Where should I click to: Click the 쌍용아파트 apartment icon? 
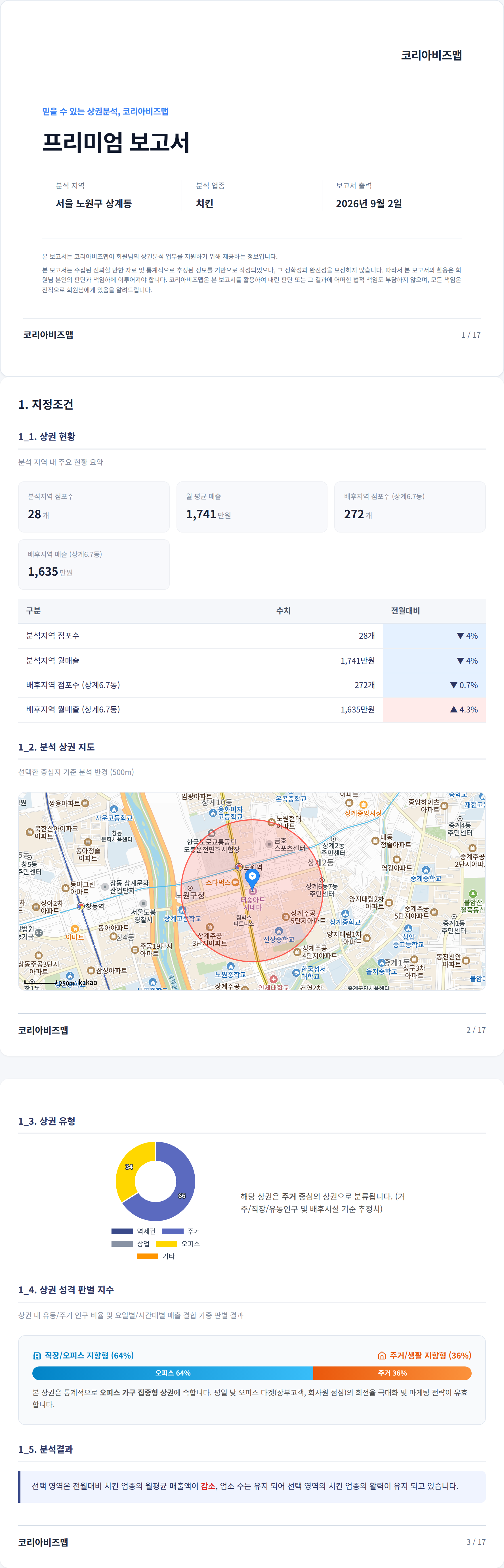point(85,804)
